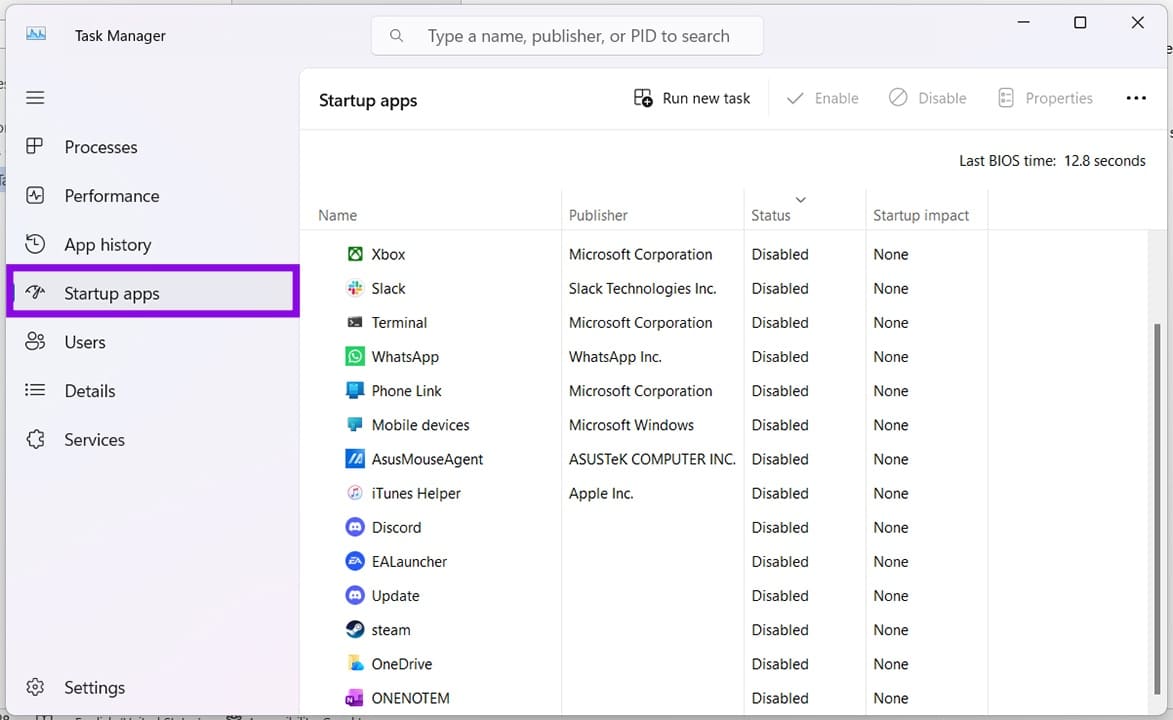Click the WhatsApp app icon
The height and width of the screenshot is (720, 1173).
[355, 356]
